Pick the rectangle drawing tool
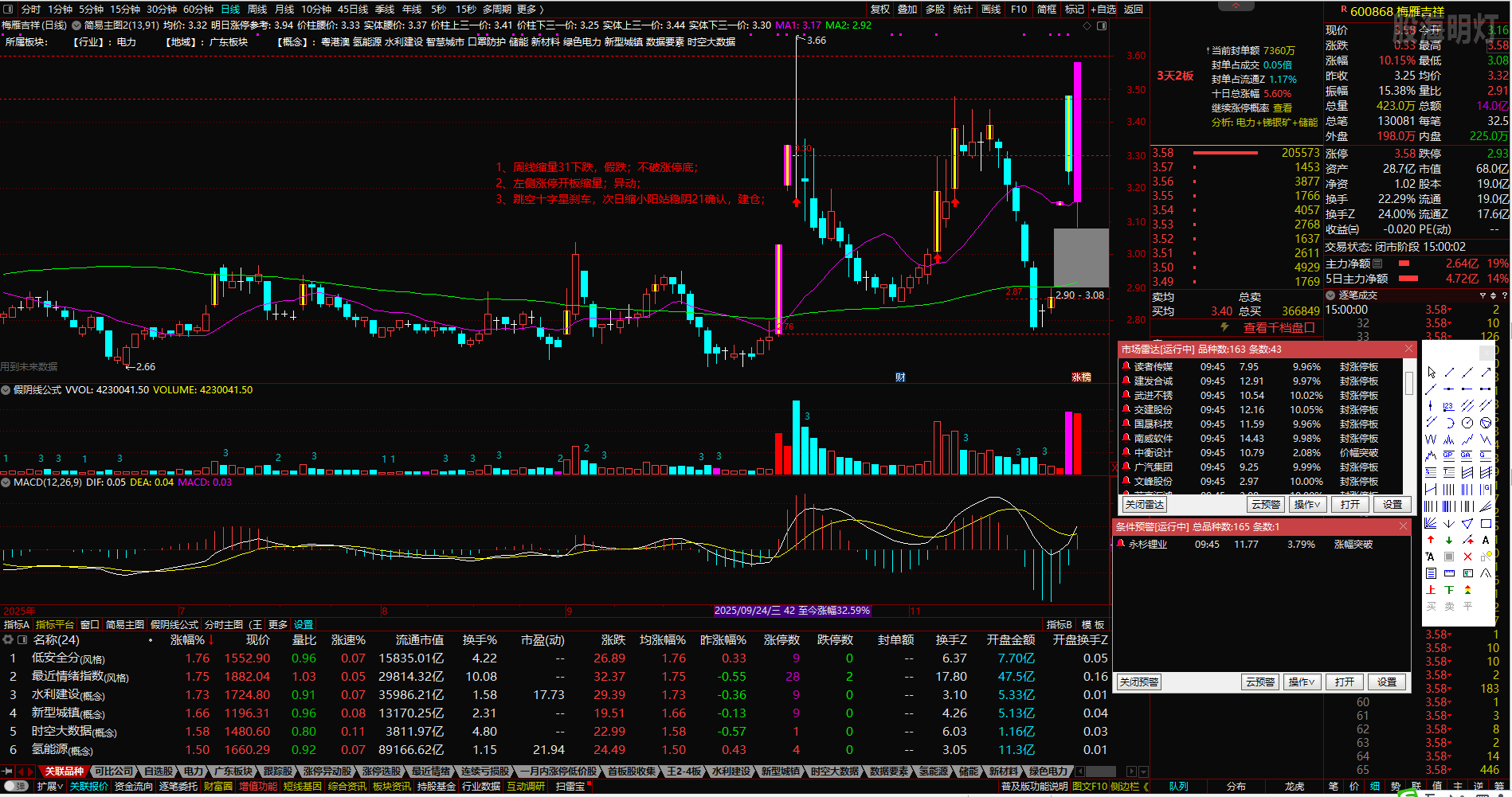 tap(1486, 524)
